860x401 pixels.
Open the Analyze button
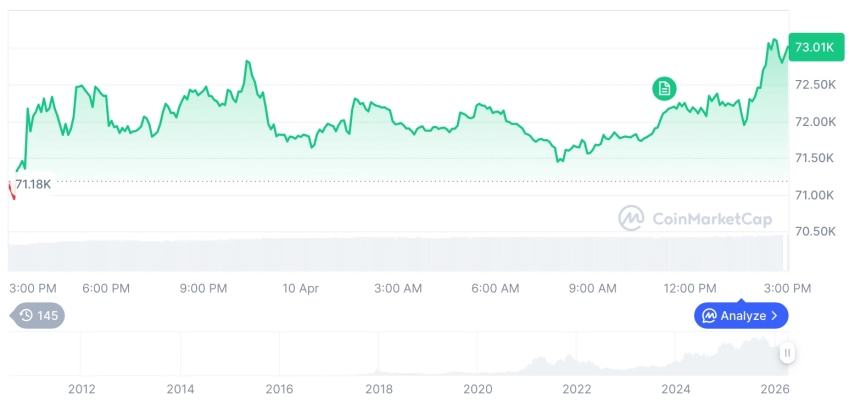click(741, 316)
